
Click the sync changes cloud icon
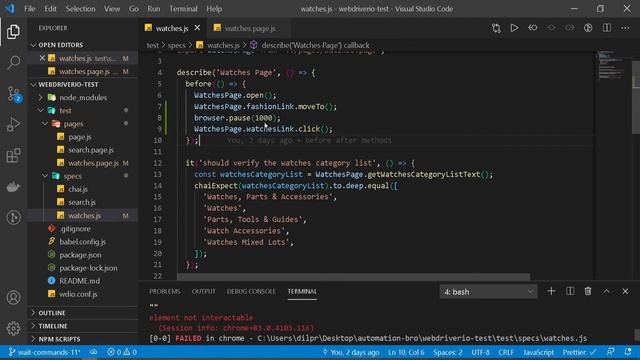coord(94,352)
